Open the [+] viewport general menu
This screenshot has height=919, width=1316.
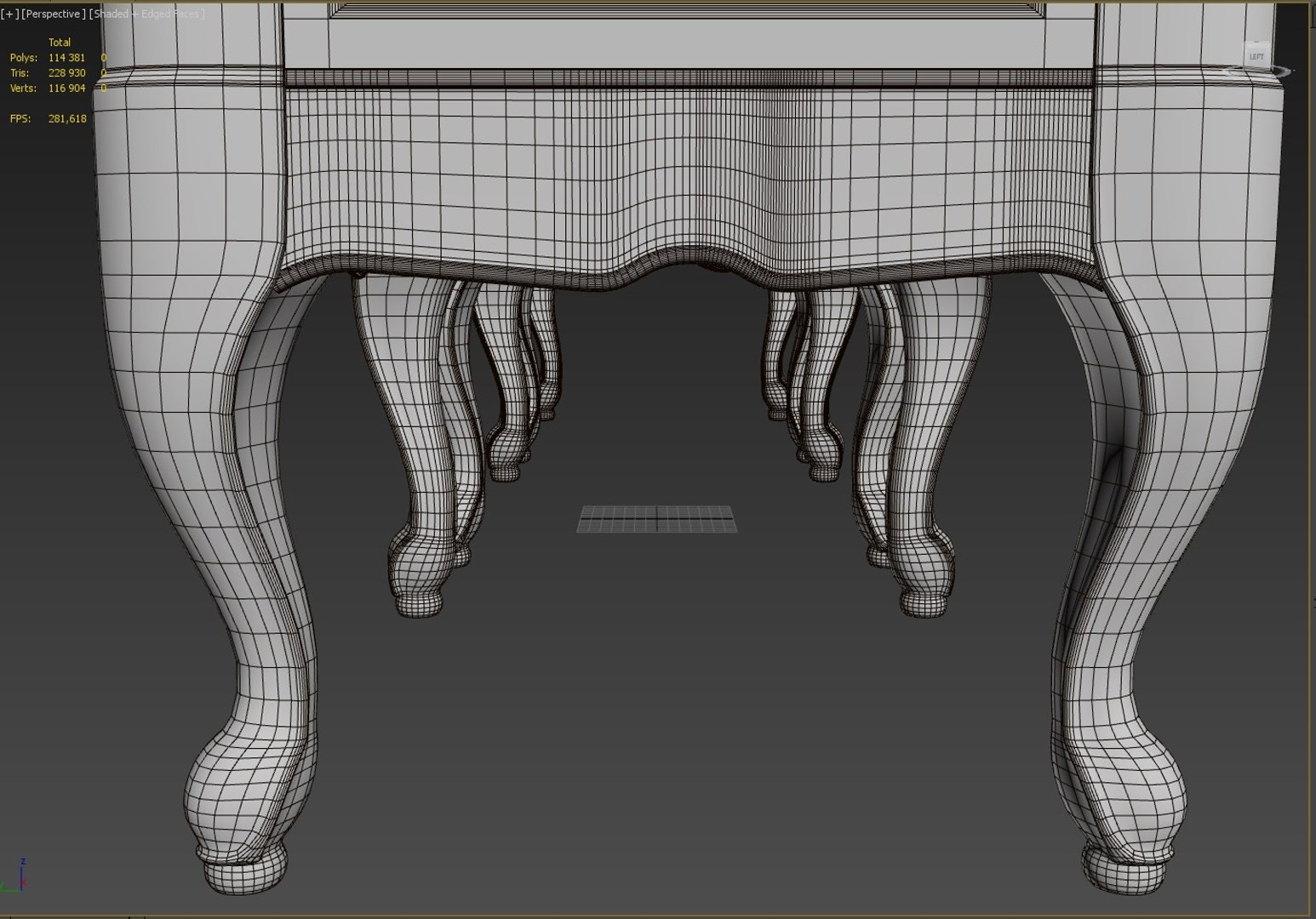click(9, 14)
